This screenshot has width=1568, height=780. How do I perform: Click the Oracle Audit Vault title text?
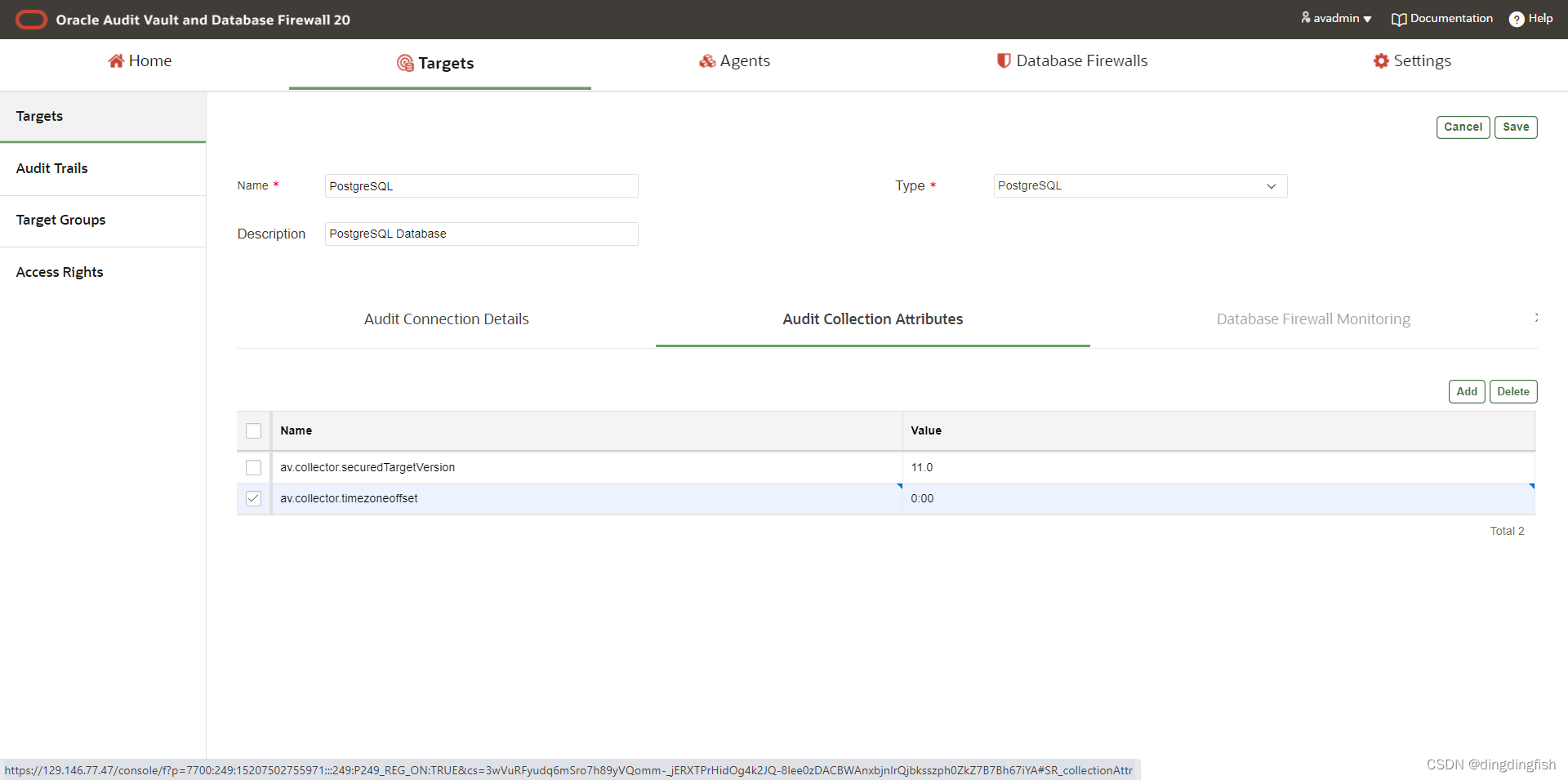pos(203,20)
